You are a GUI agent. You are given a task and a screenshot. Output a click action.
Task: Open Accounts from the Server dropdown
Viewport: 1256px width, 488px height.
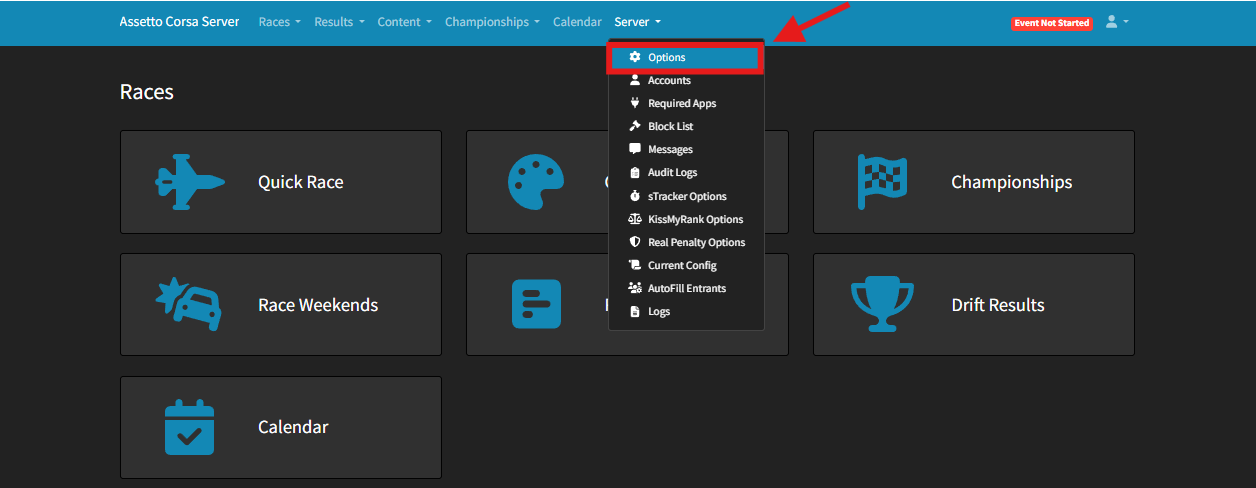[x=686, y=81]
